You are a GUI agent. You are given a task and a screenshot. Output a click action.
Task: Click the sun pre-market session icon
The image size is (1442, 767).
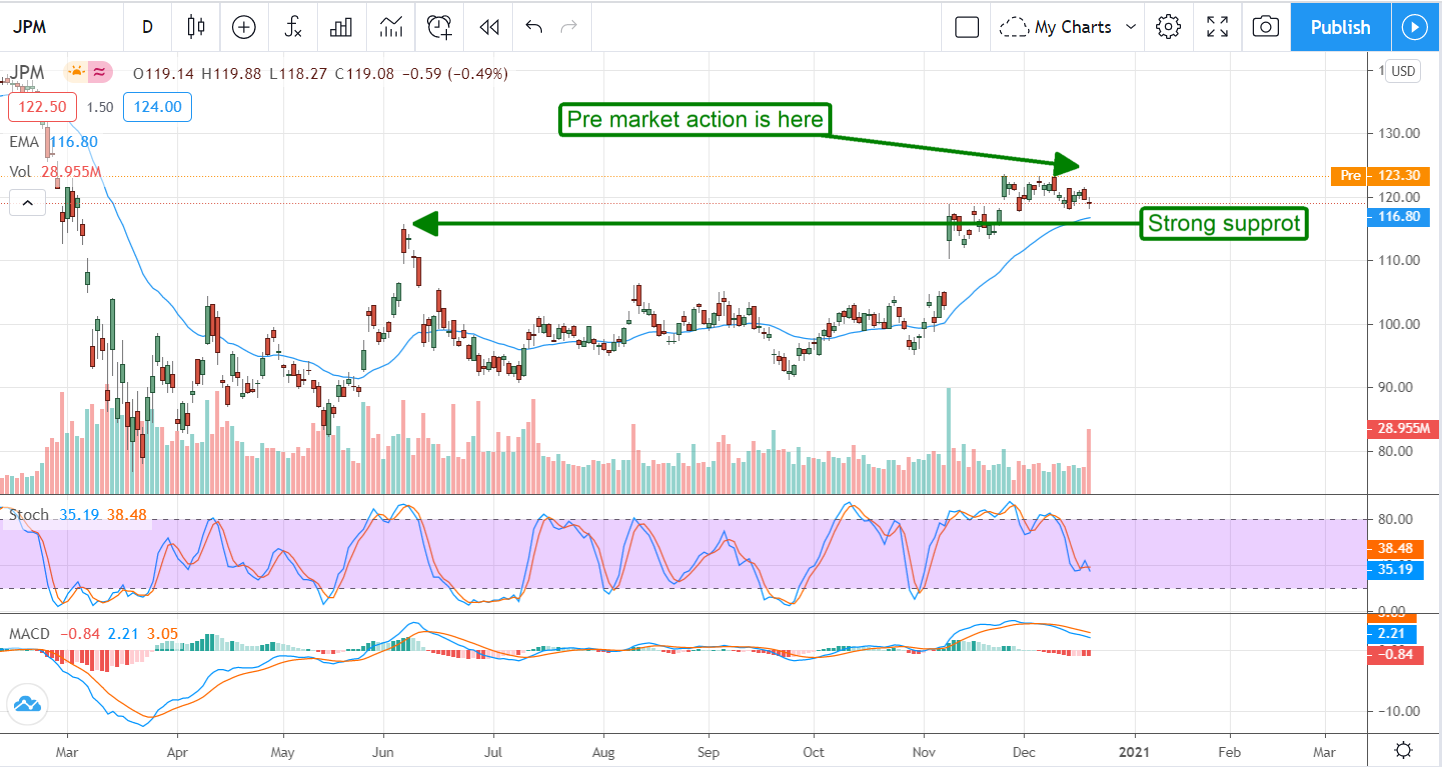pyautogui.click(x=75, y=73)
